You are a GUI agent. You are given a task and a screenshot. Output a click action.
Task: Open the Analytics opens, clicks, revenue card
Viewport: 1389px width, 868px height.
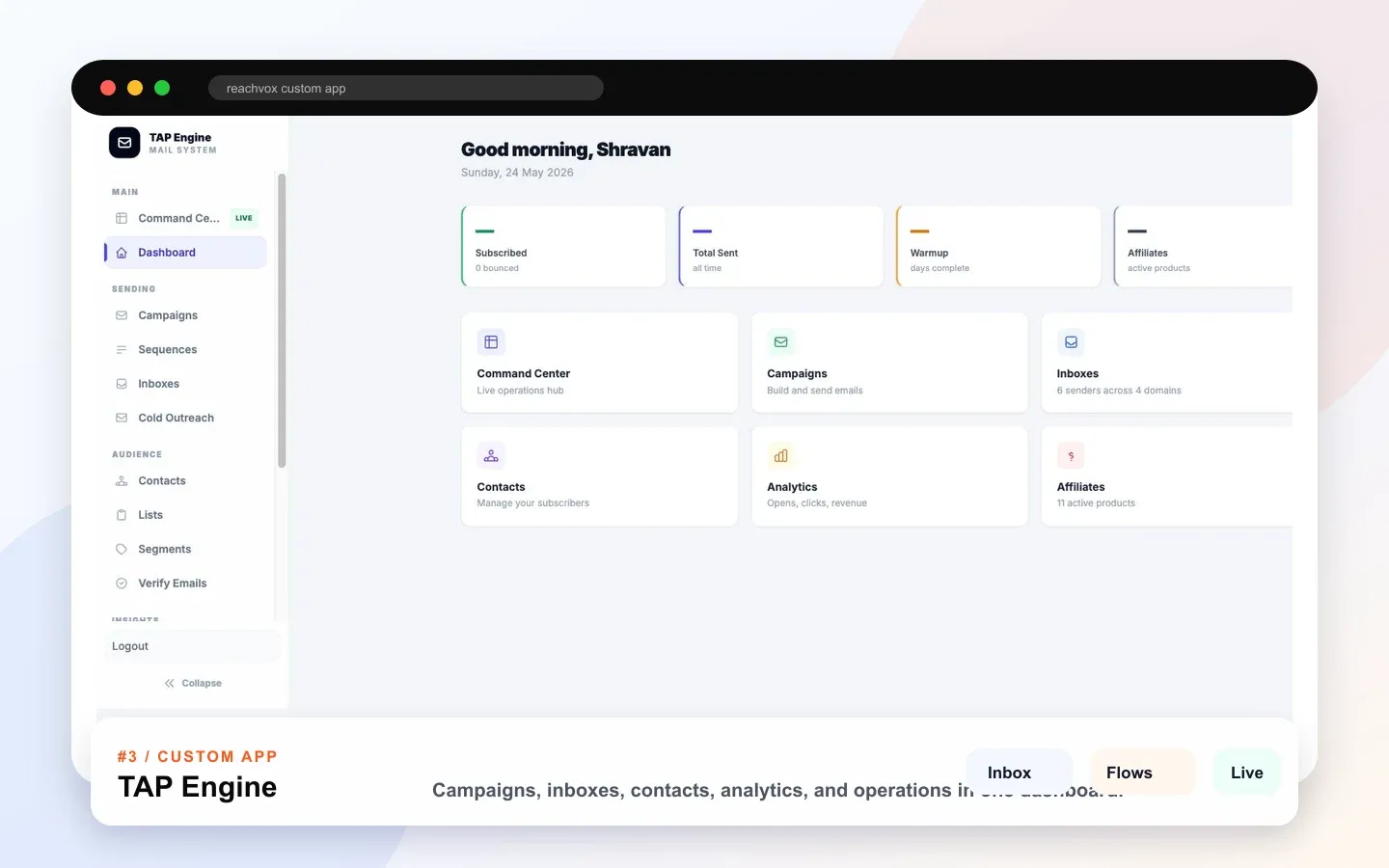[x=889, y=476]
